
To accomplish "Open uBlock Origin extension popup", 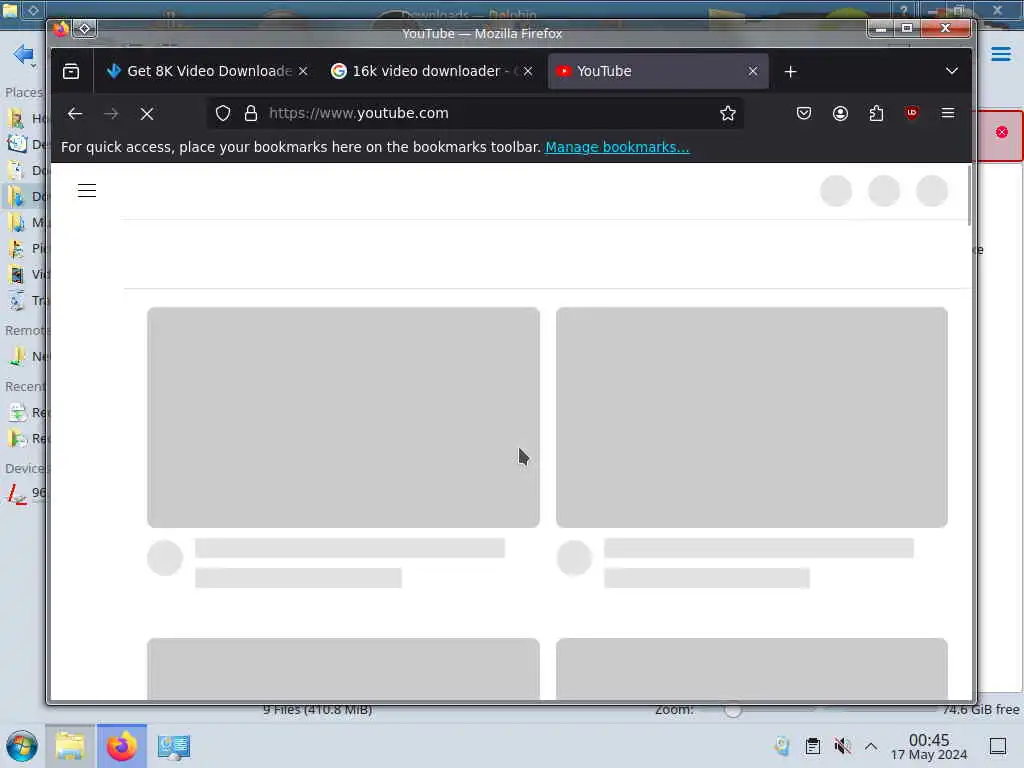I will point(912,114).
